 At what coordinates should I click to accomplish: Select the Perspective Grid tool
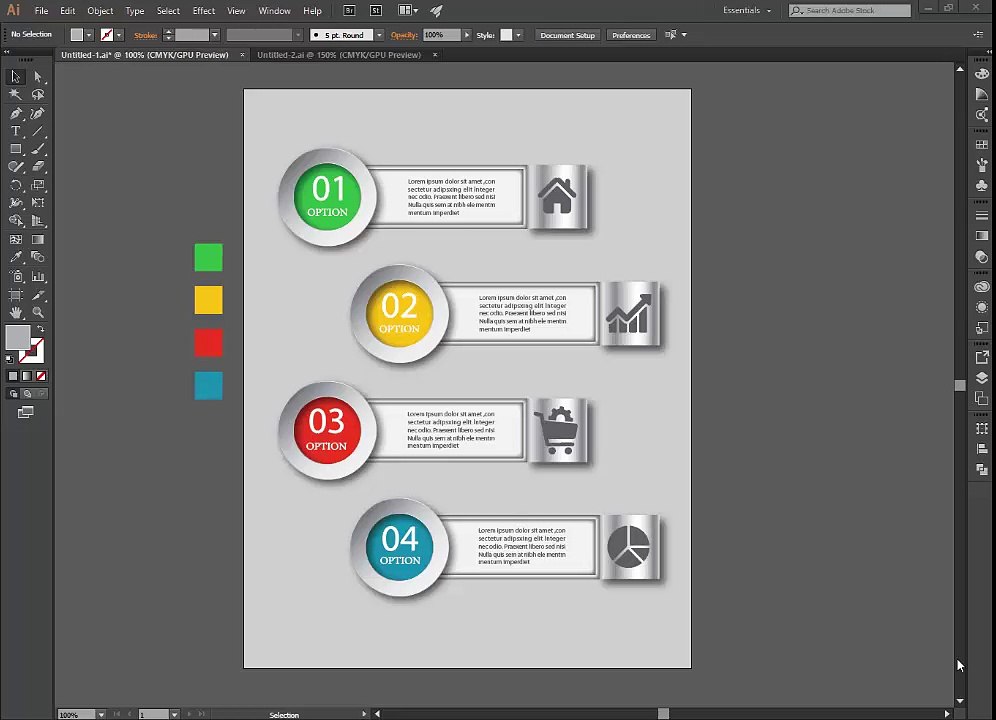38,221
